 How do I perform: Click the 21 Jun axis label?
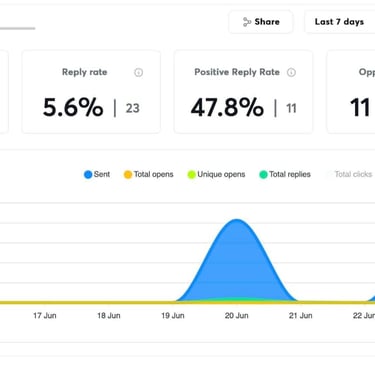(x=301, y=315)
